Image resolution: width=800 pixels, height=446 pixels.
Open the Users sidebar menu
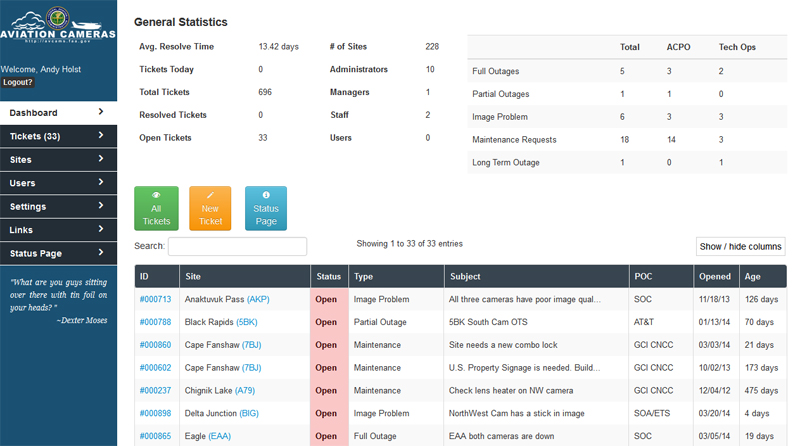(x=58, y=183)
